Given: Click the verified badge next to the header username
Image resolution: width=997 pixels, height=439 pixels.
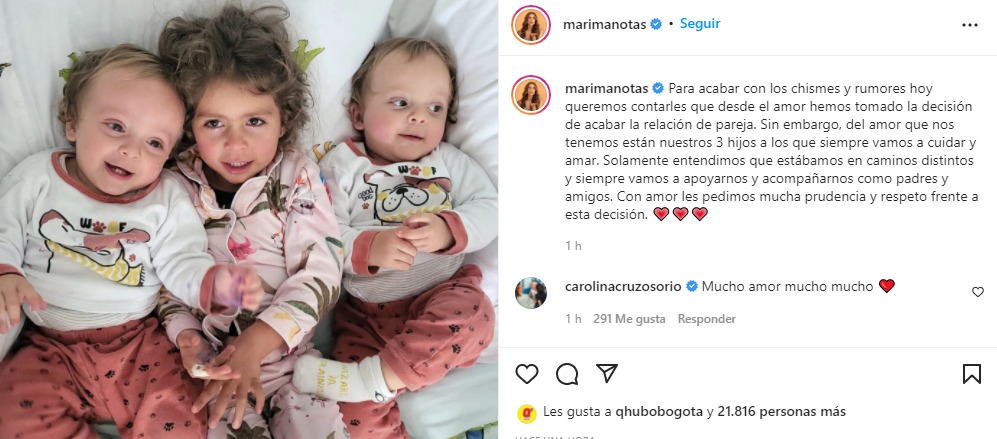Looking at the screenshot, I should click(656, 25).
